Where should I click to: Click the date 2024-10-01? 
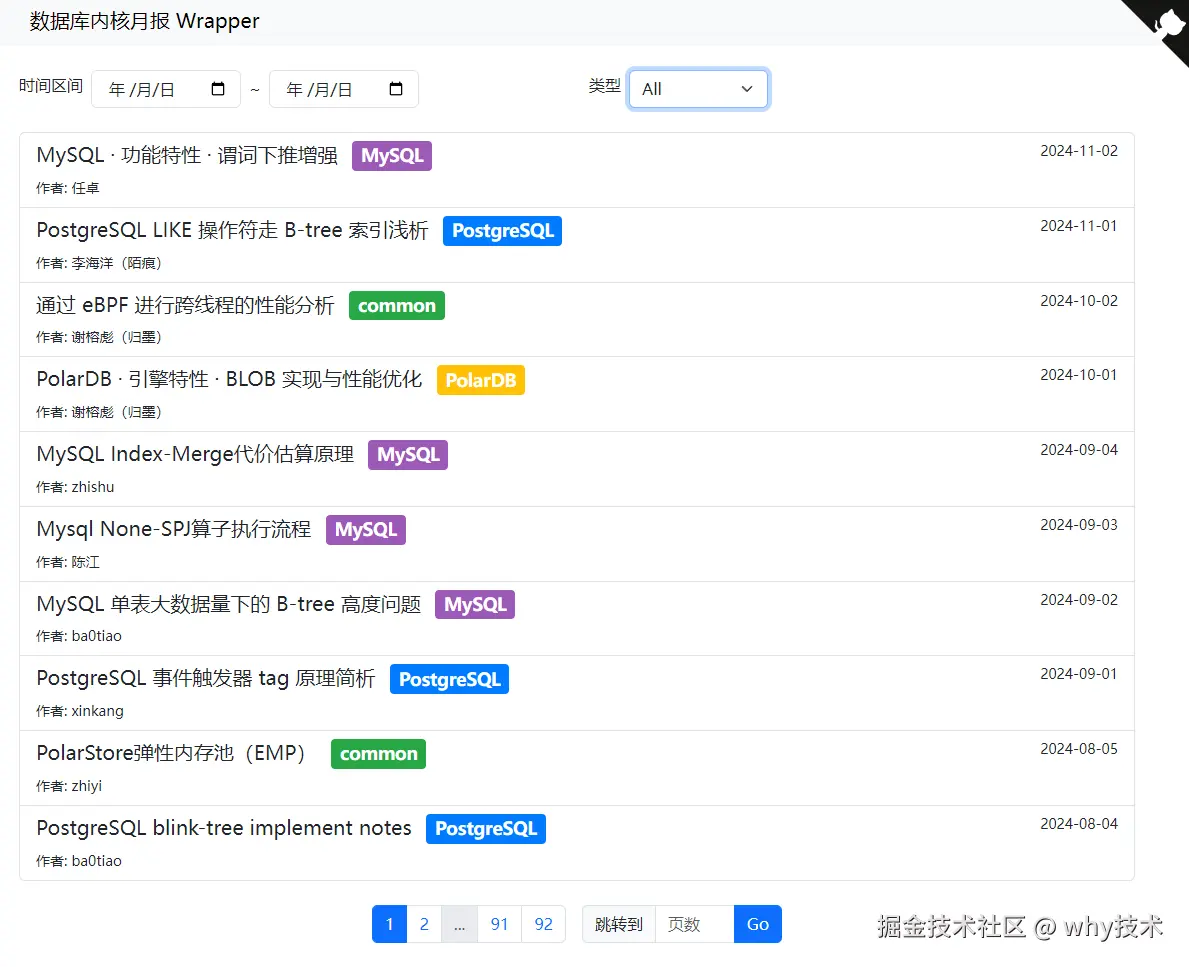(x=1078, y=375)
